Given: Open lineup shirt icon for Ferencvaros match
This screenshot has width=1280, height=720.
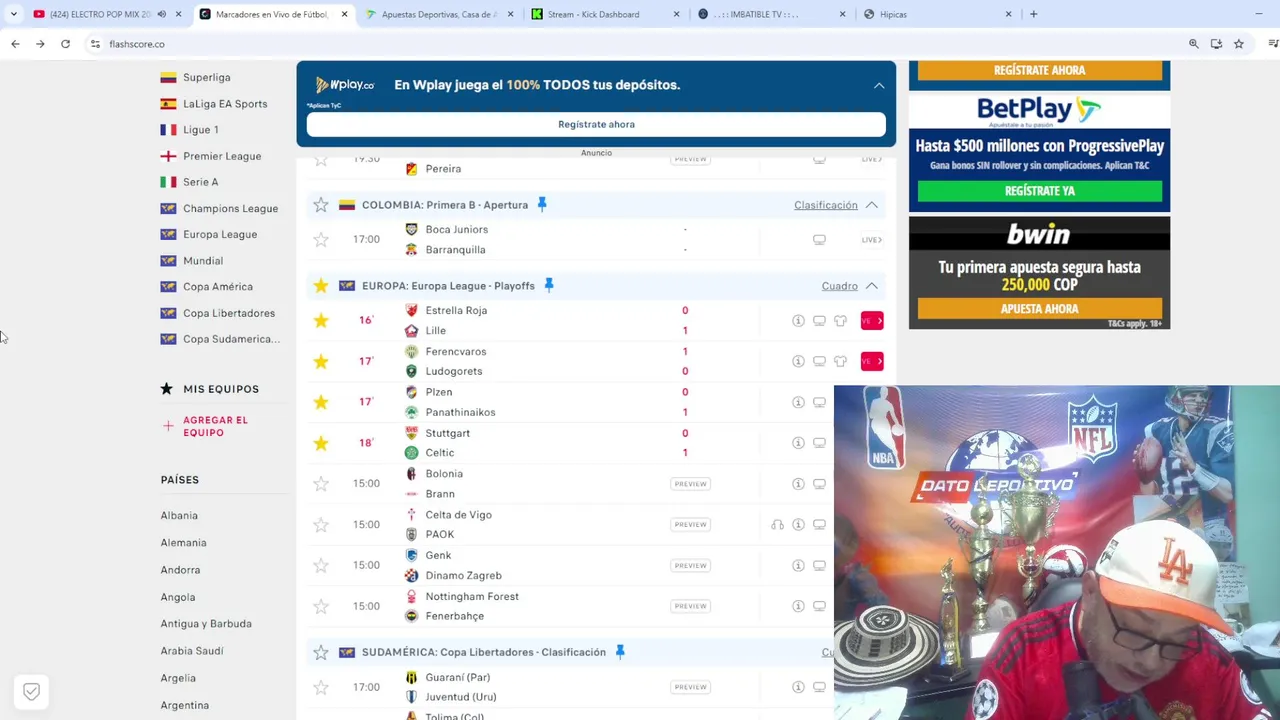Looking at the screenshot, I should [x=840, y=361].
